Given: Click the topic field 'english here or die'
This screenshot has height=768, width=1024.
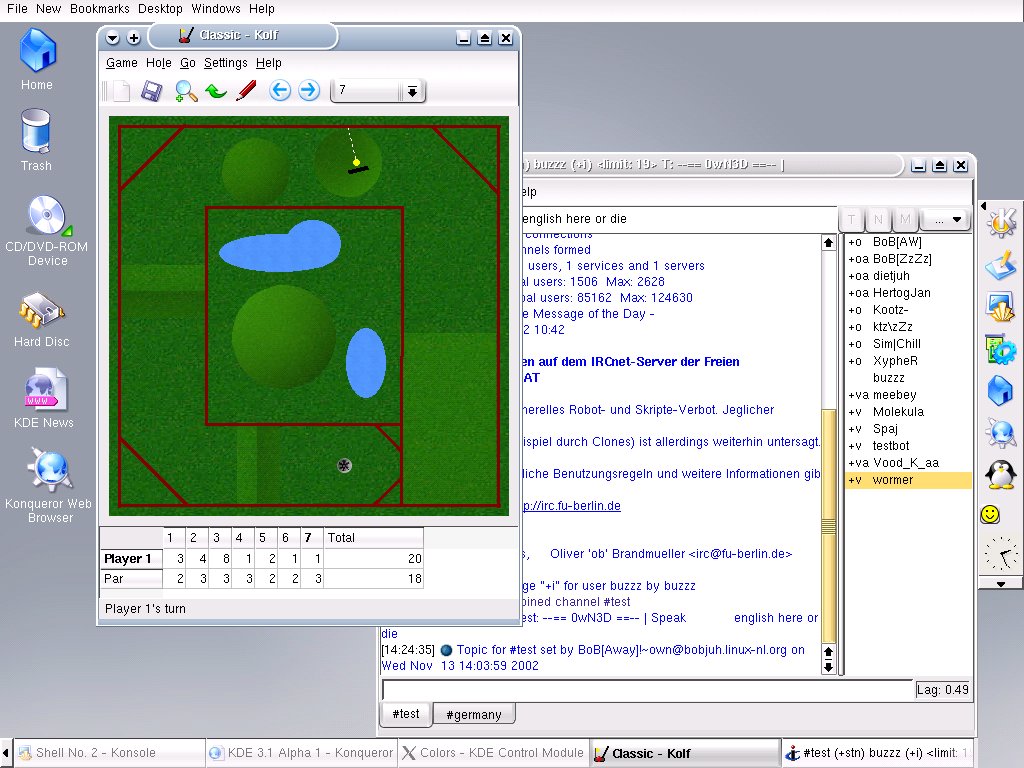Looking at the screenshot, I should pyautogui.click(x=679, y=219).
